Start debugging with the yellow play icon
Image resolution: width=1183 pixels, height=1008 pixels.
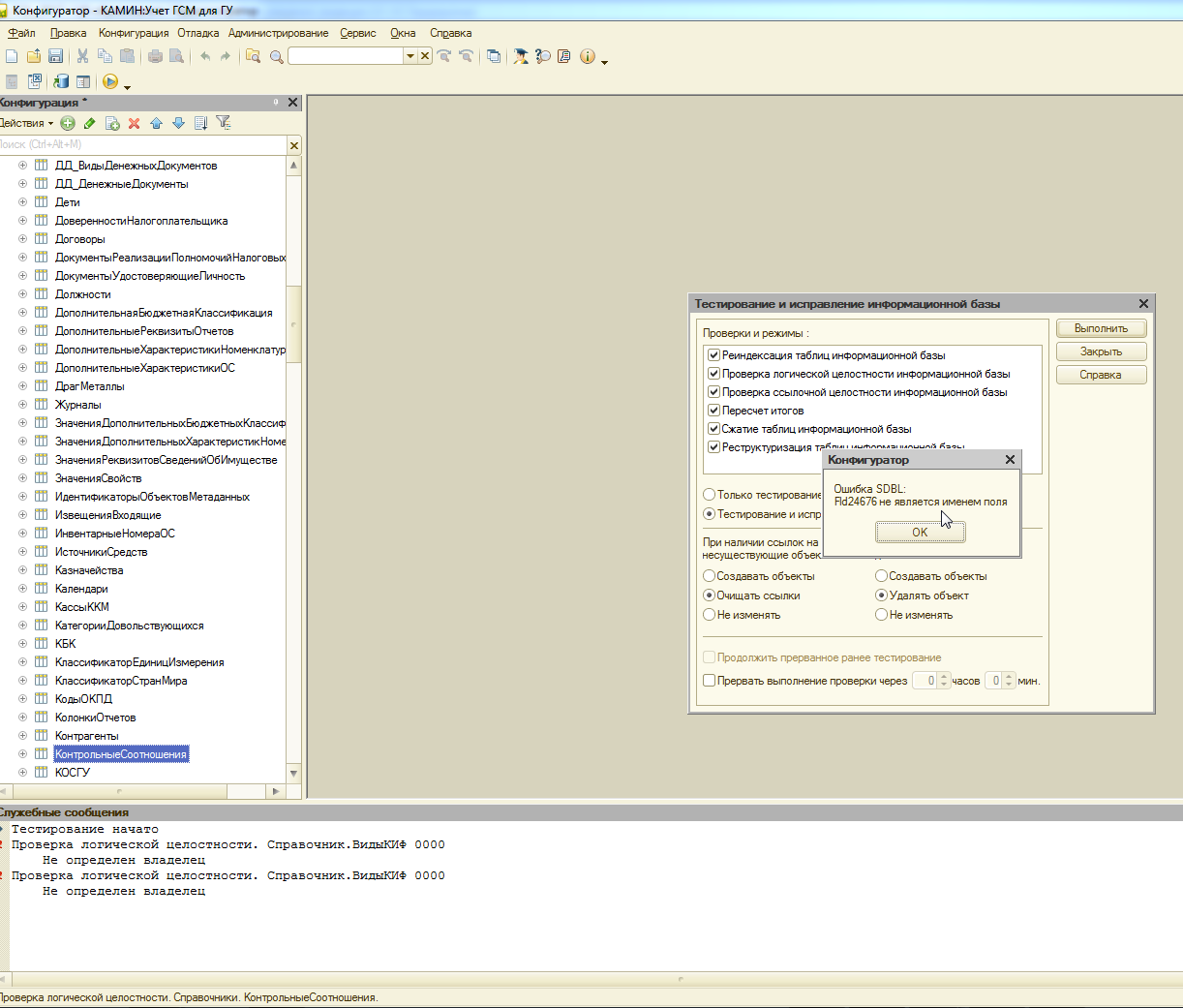[x=110, y=82]
